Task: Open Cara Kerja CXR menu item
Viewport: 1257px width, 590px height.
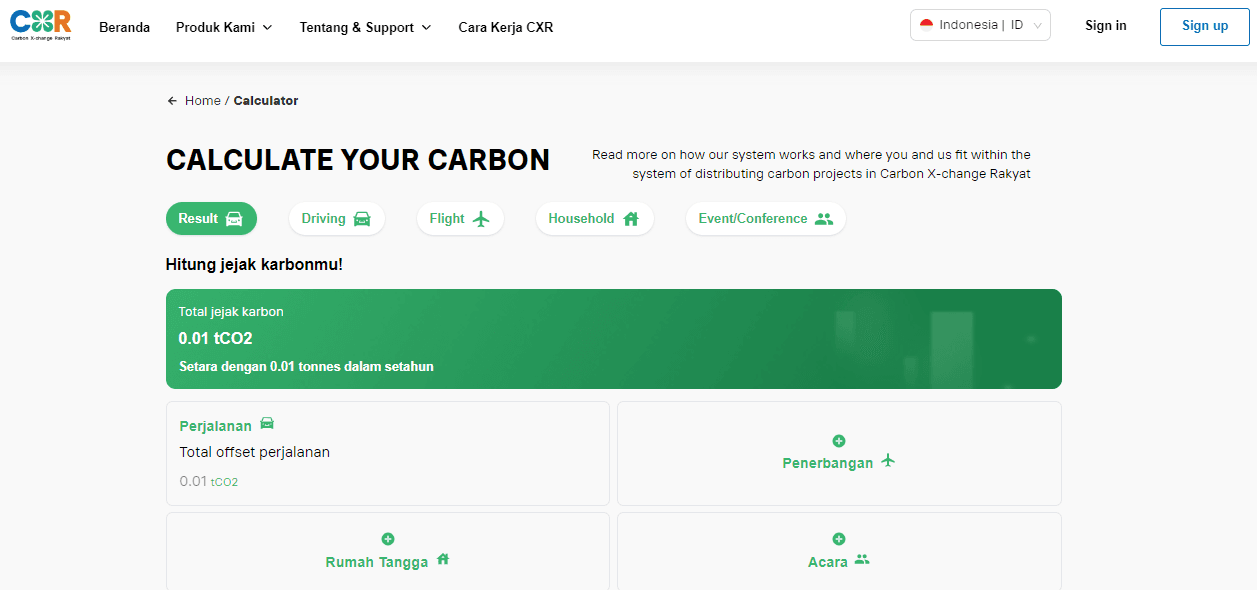Action: (506, 27)
